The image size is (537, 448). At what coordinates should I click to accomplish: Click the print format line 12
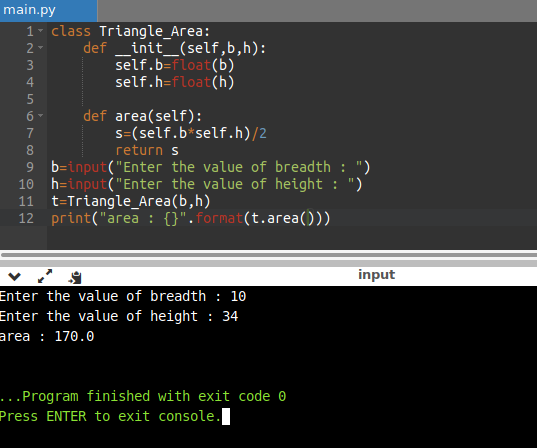point(190,218)
